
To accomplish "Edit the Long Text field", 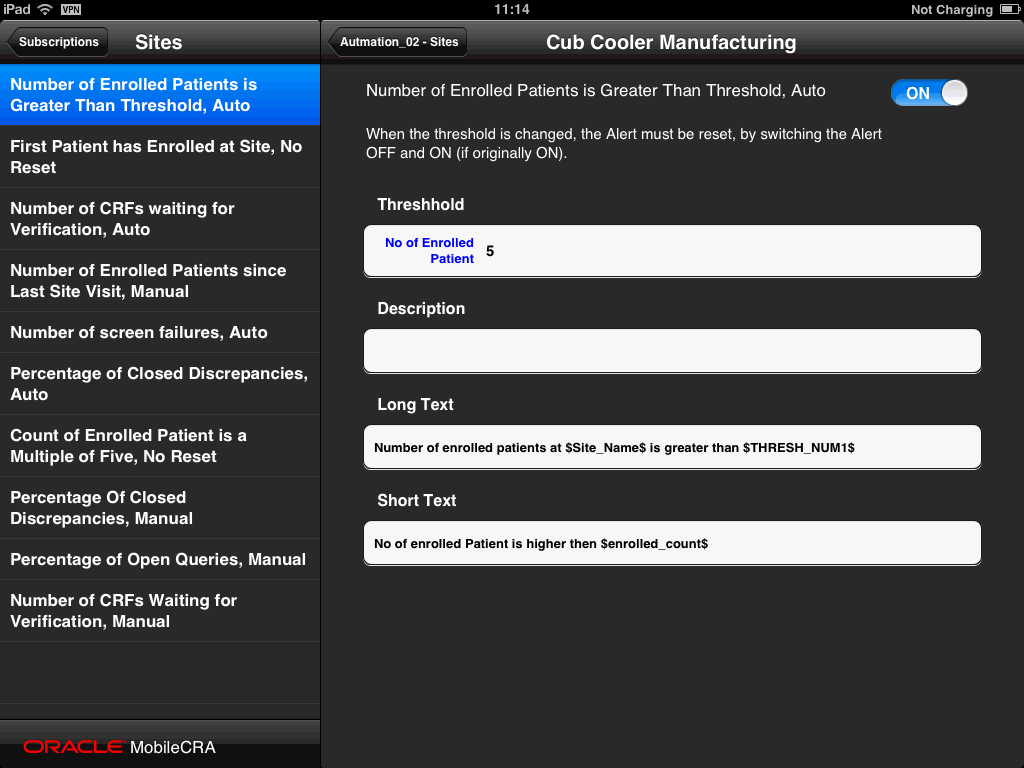I will (672, 447).
